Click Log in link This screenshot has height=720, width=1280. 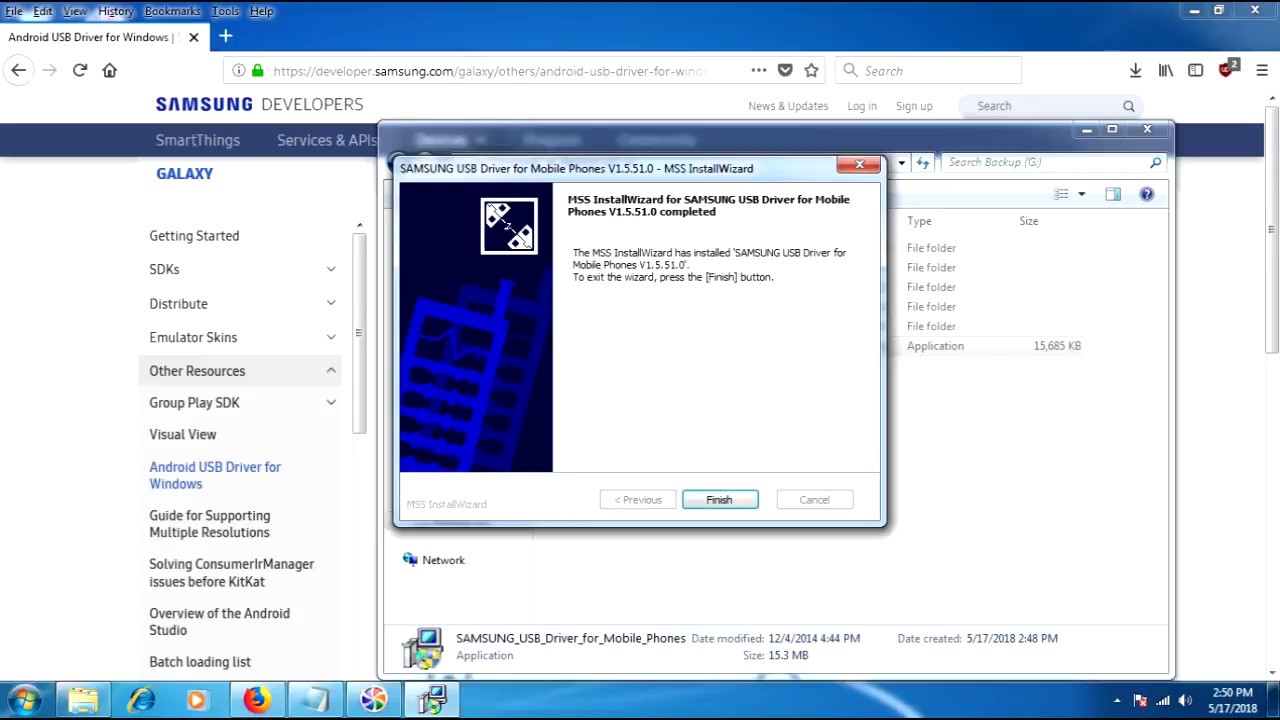coord(862,106)
